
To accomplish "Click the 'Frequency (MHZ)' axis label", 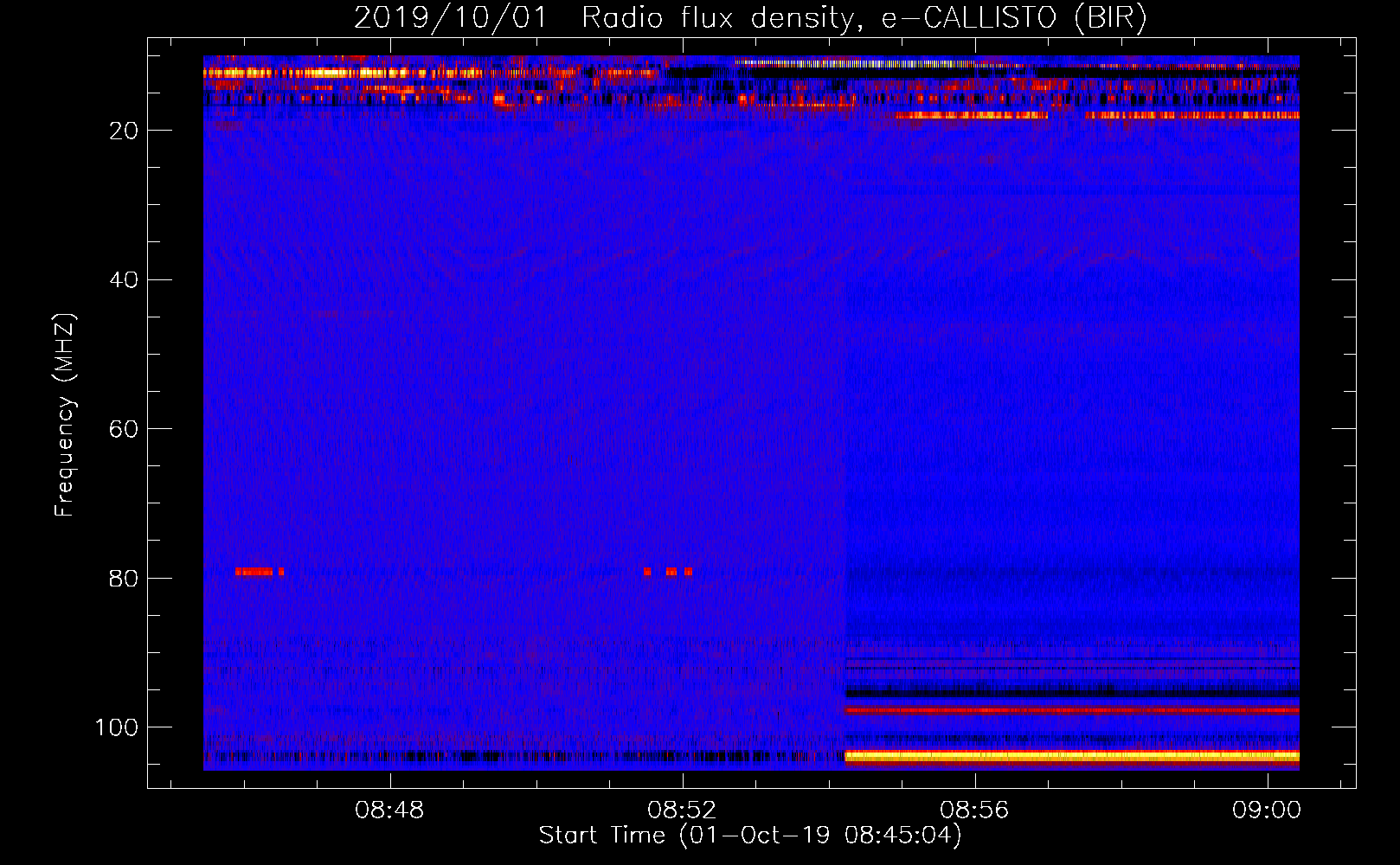I will coord(65,415).
